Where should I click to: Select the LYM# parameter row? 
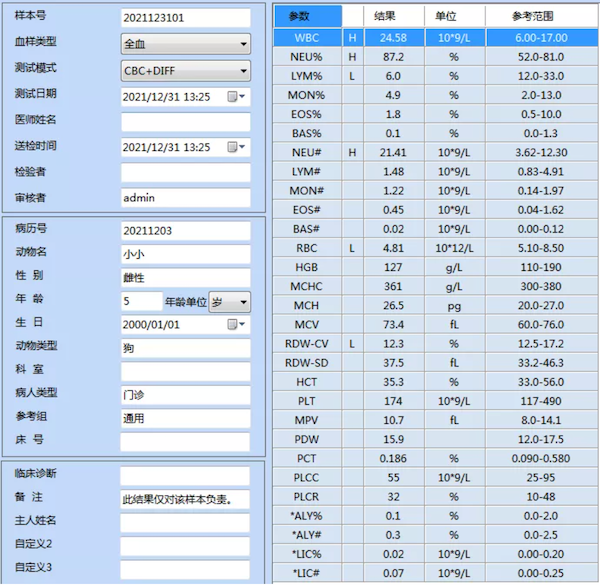[x=435, y=172]
